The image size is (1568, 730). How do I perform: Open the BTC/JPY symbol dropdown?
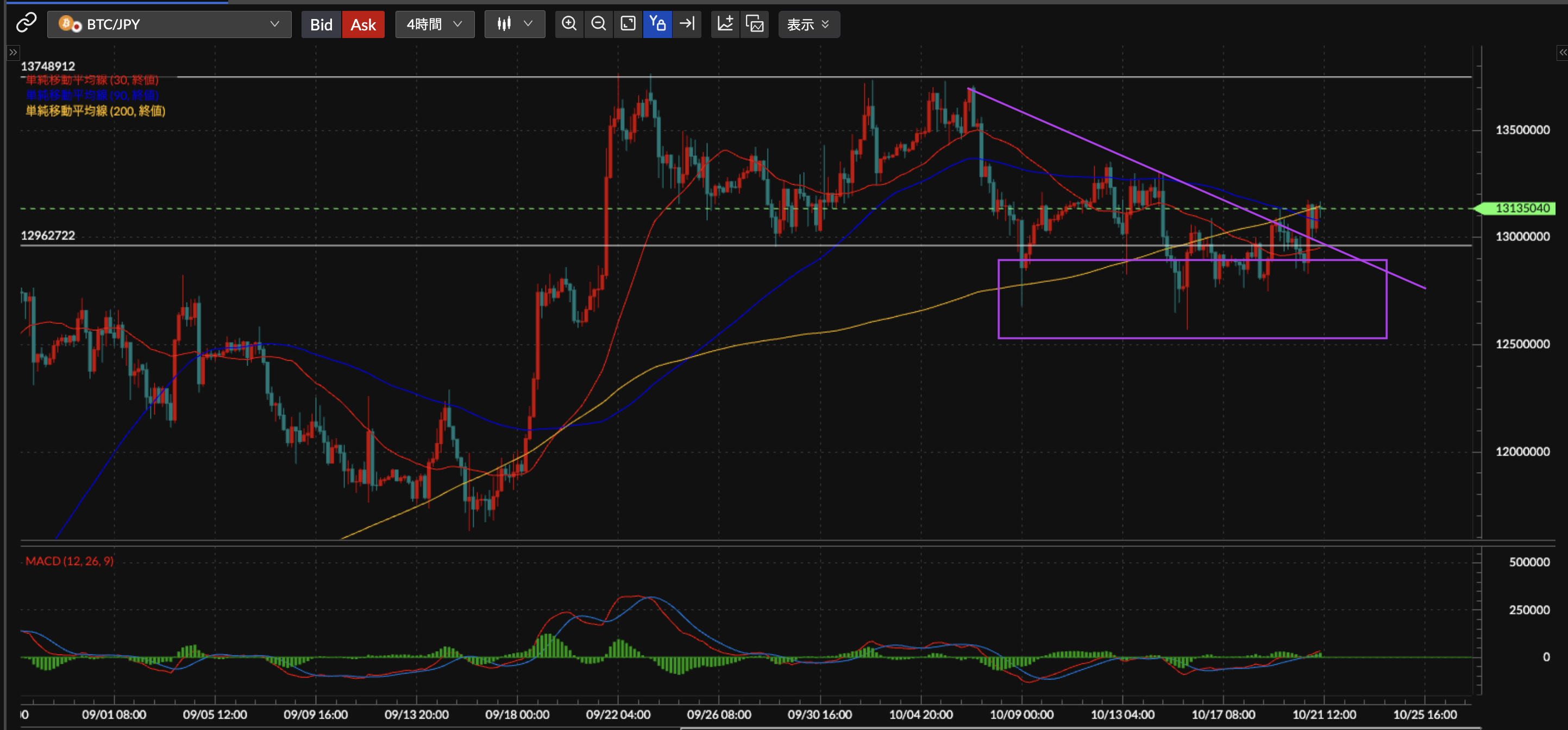[x=169, y=24]
